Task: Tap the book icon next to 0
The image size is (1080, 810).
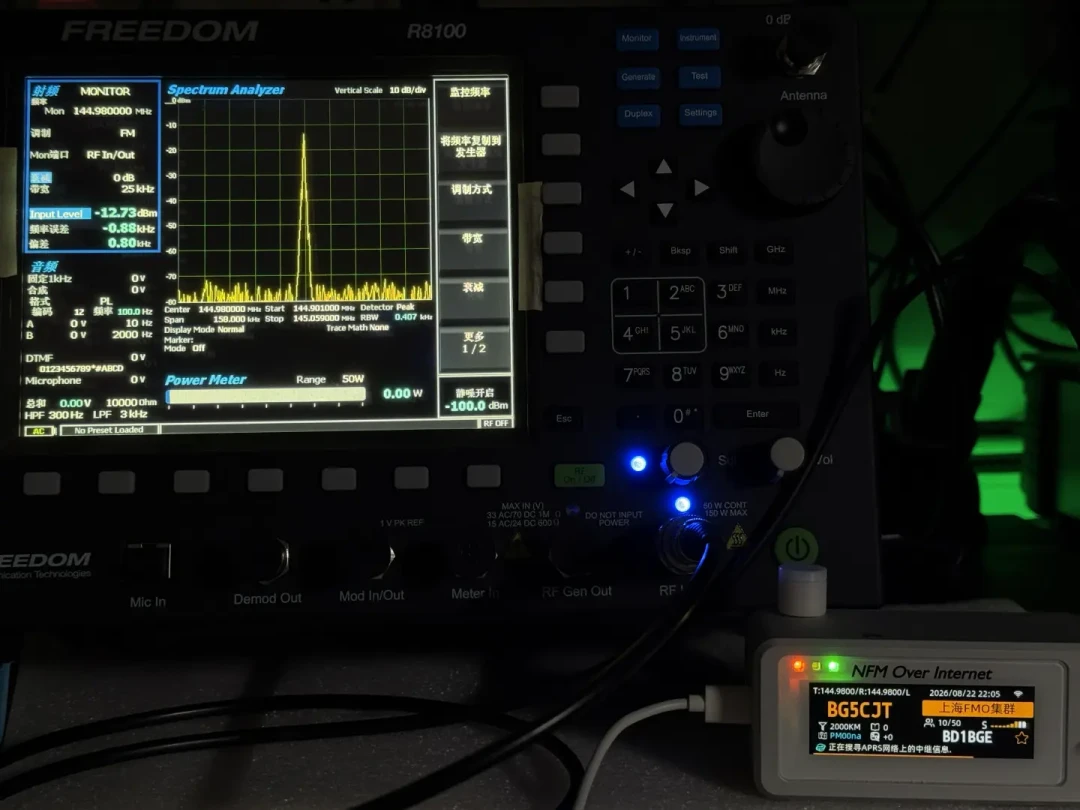Action: pos(875,727)
